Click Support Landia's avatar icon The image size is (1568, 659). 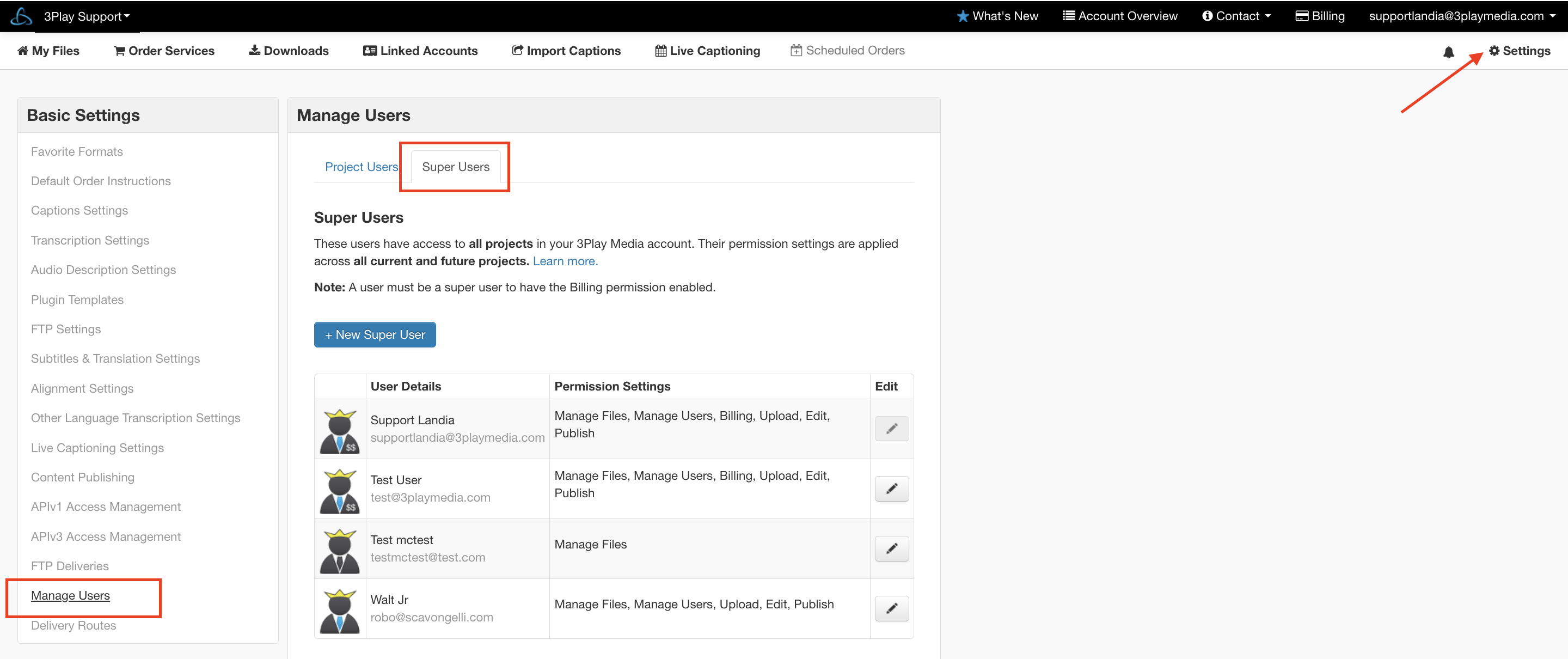(x=340, y=431)
